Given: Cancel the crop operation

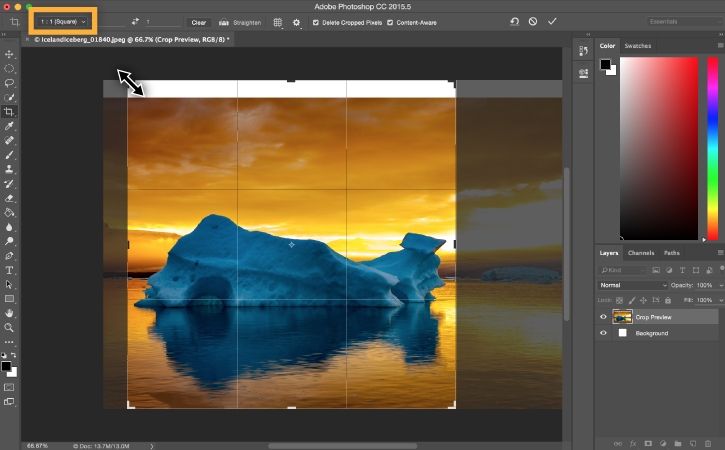Looking at the screenshot, I should pyautogui.click(x=533, y=21).
